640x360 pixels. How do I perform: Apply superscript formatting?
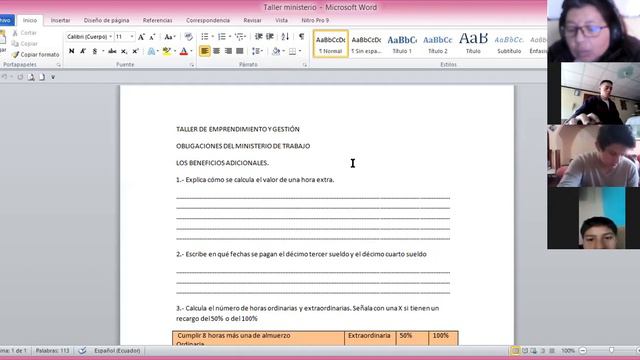tap(136, 51)
